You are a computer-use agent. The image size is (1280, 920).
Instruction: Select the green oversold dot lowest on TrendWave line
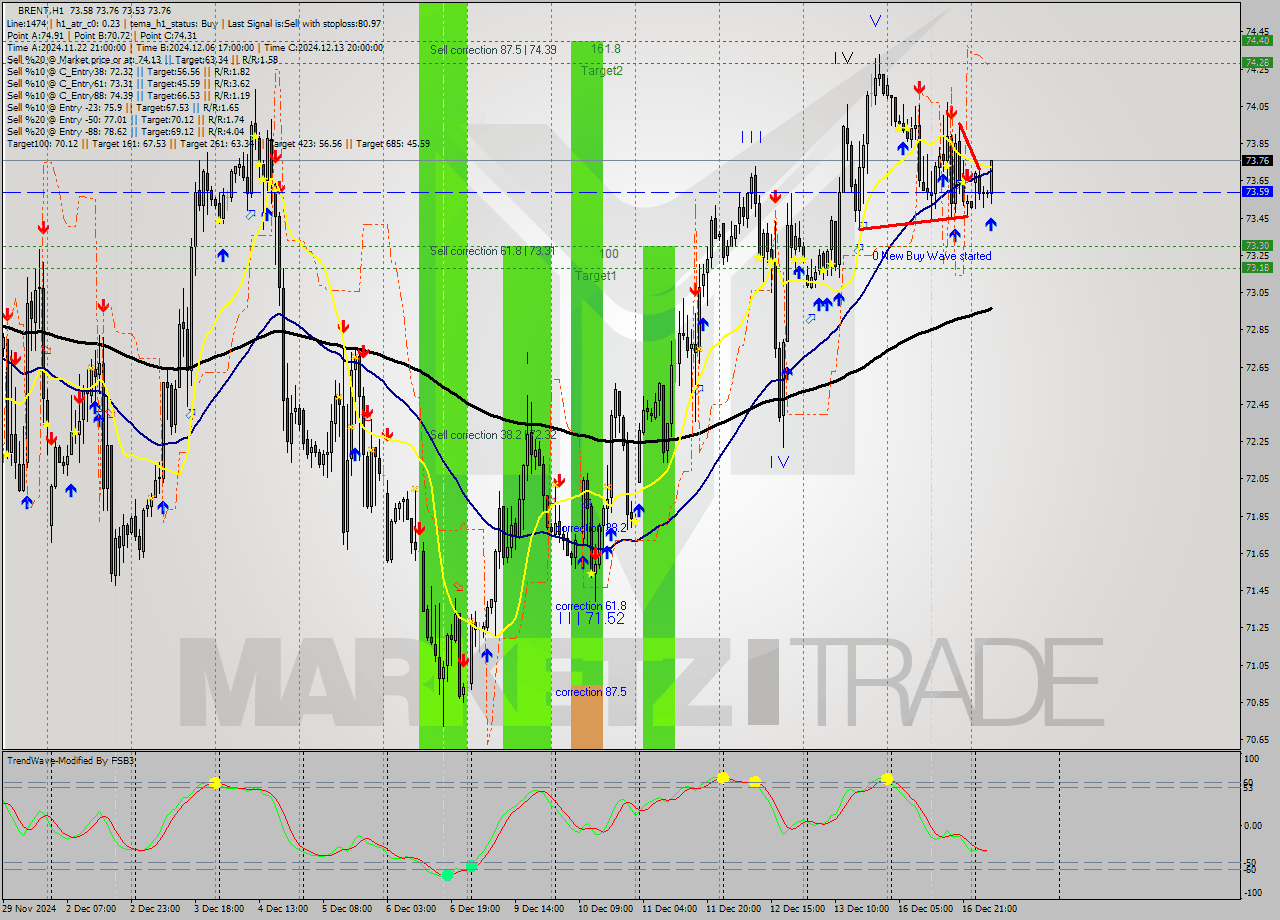coord(448,874)
